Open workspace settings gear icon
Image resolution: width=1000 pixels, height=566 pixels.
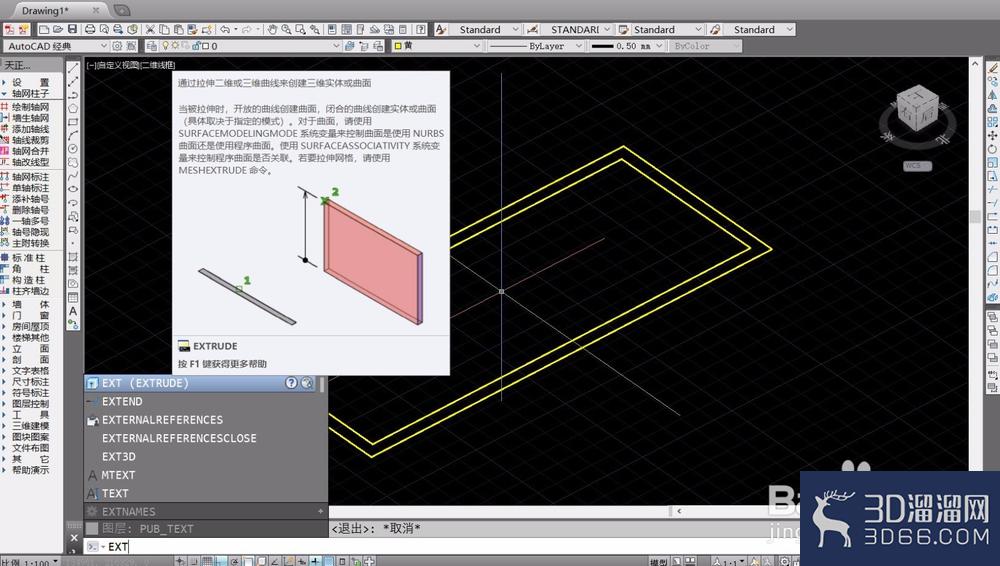pyautogui.click(x=117, y=46)
